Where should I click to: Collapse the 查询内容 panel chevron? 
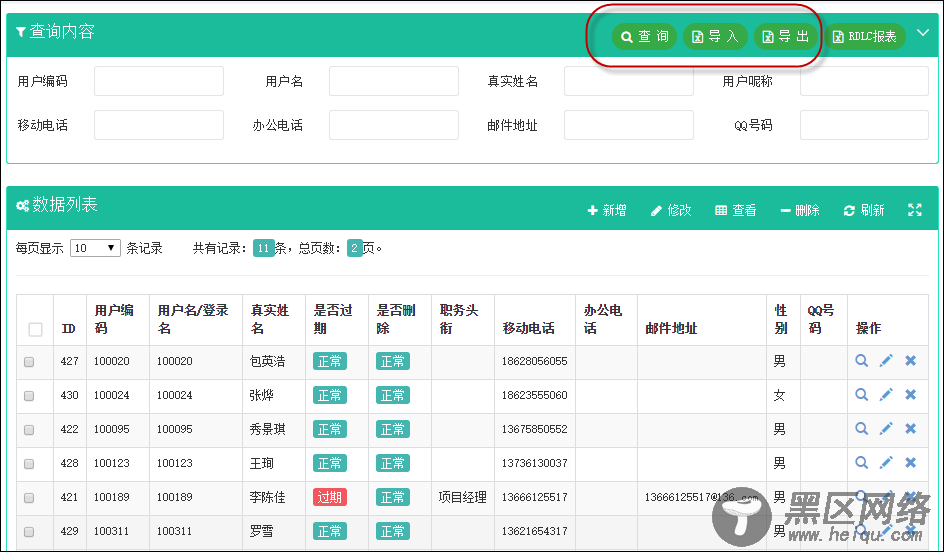click(x=923, y=33)
